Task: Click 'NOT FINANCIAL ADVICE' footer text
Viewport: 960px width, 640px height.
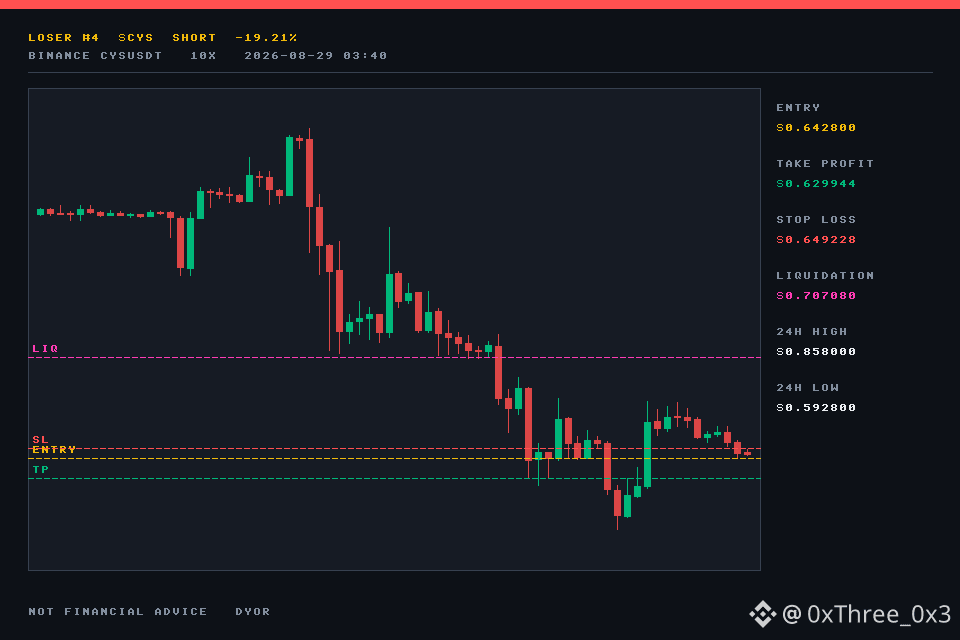Action: (x=118, y=612)
